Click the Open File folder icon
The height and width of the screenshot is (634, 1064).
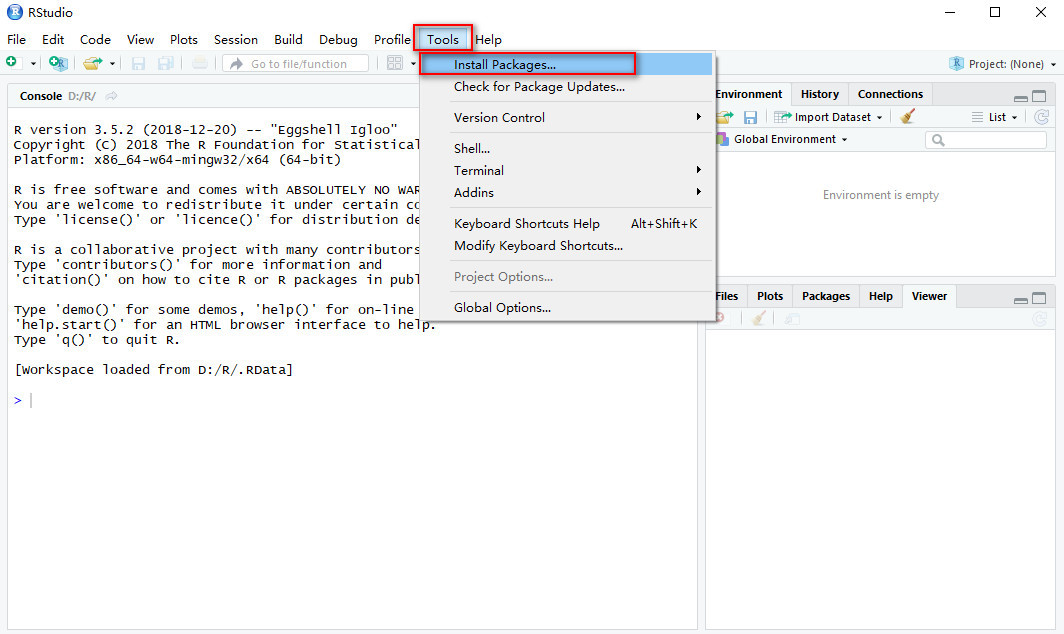coord(93,63)
